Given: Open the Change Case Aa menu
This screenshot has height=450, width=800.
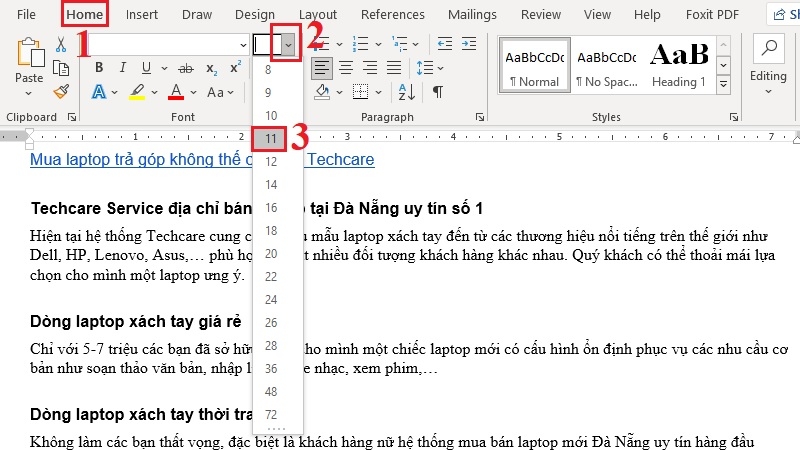Looking at the screenshot, I should click(x=220, y=92).
